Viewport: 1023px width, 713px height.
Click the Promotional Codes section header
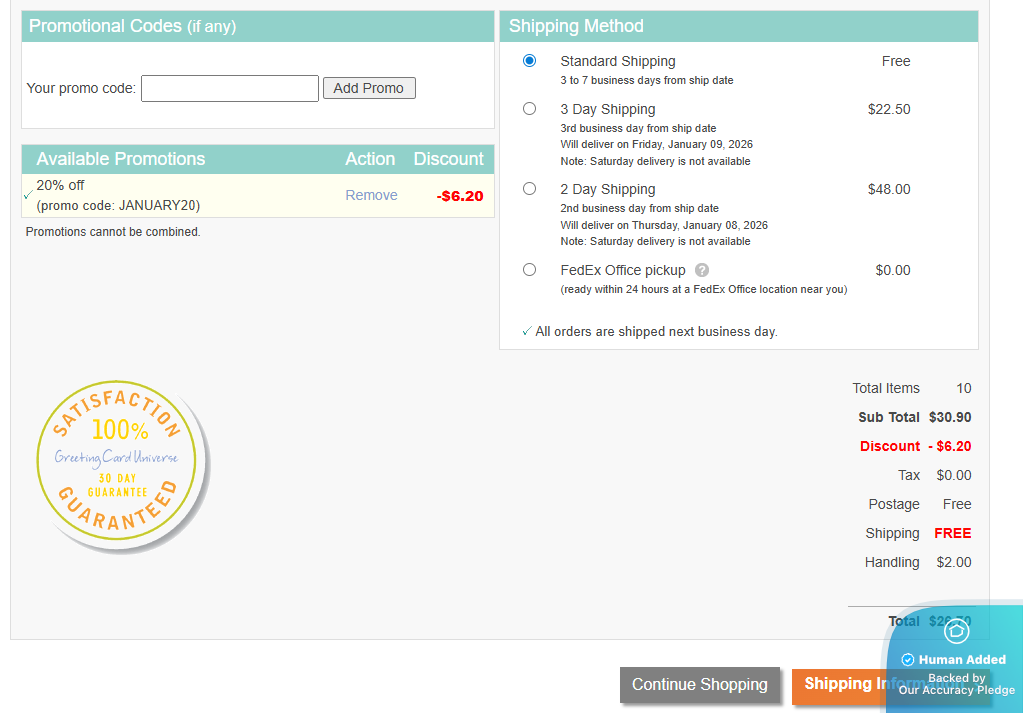pos(132,26)
